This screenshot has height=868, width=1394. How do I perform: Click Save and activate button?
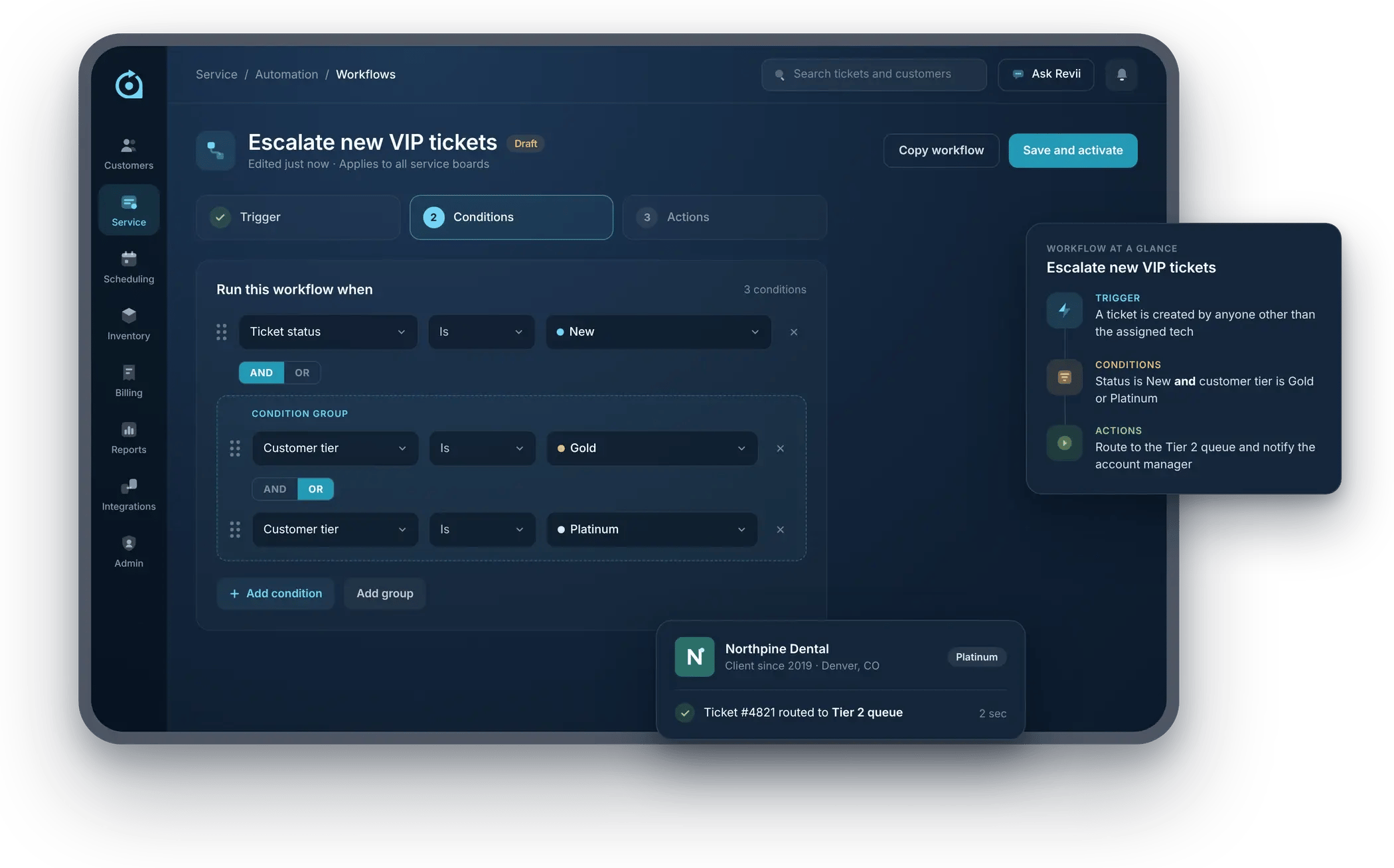tap(1073, 151)
